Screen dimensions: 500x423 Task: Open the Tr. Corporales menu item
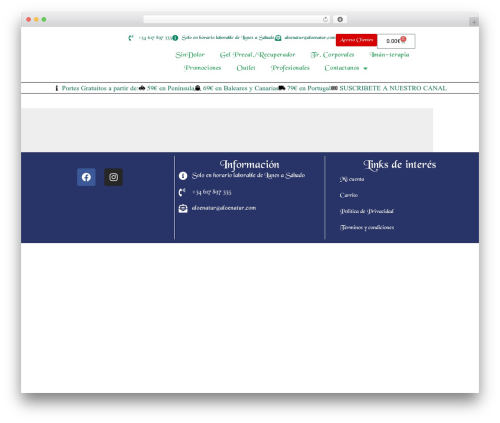click(332, 55)
